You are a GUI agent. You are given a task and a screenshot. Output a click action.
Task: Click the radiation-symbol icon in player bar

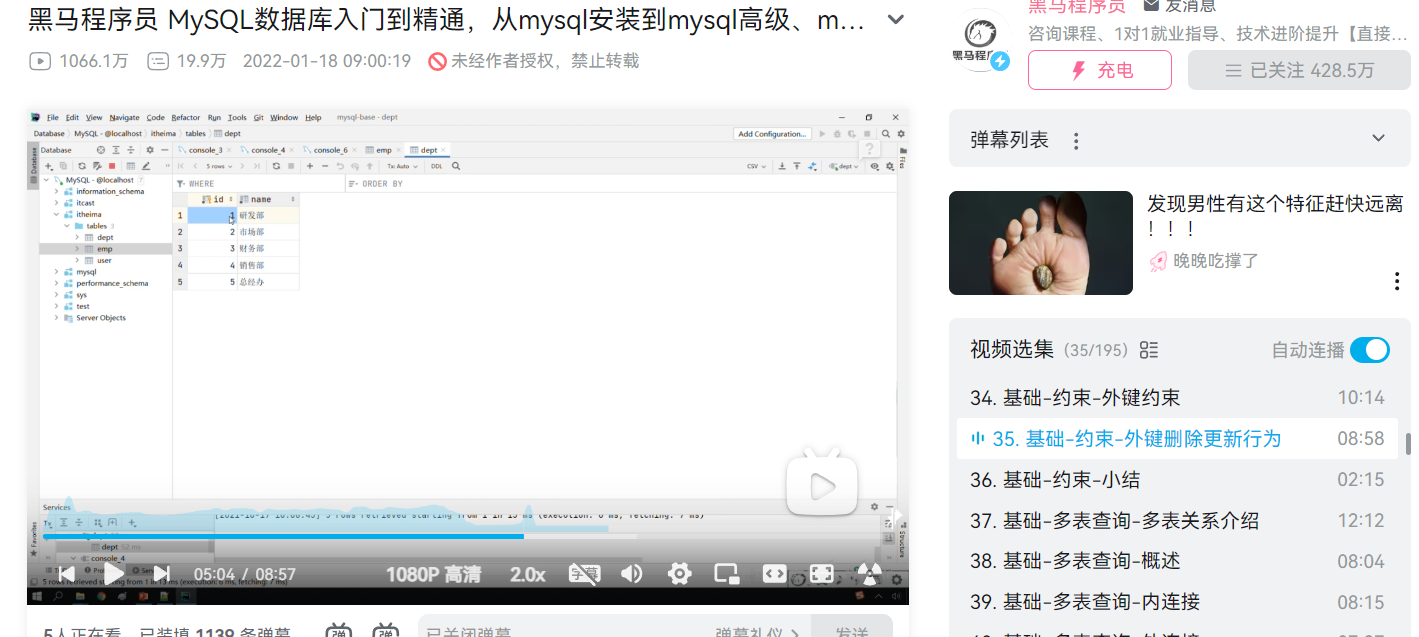point(869,573)
